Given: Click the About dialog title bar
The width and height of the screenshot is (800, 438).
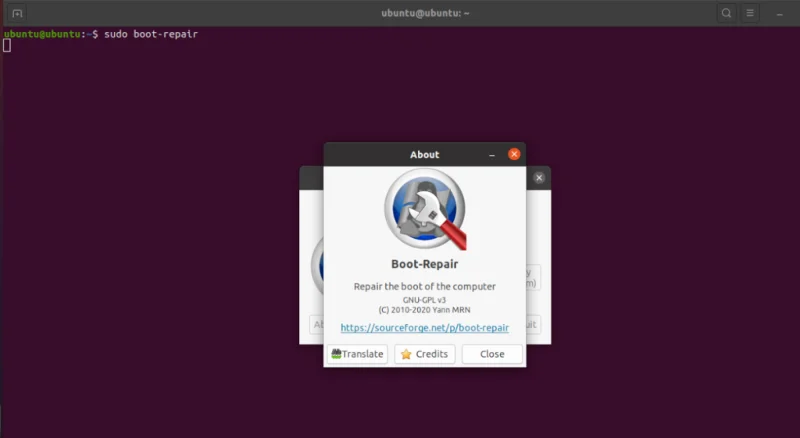Looking at the screenshot, I should (424, 154).
